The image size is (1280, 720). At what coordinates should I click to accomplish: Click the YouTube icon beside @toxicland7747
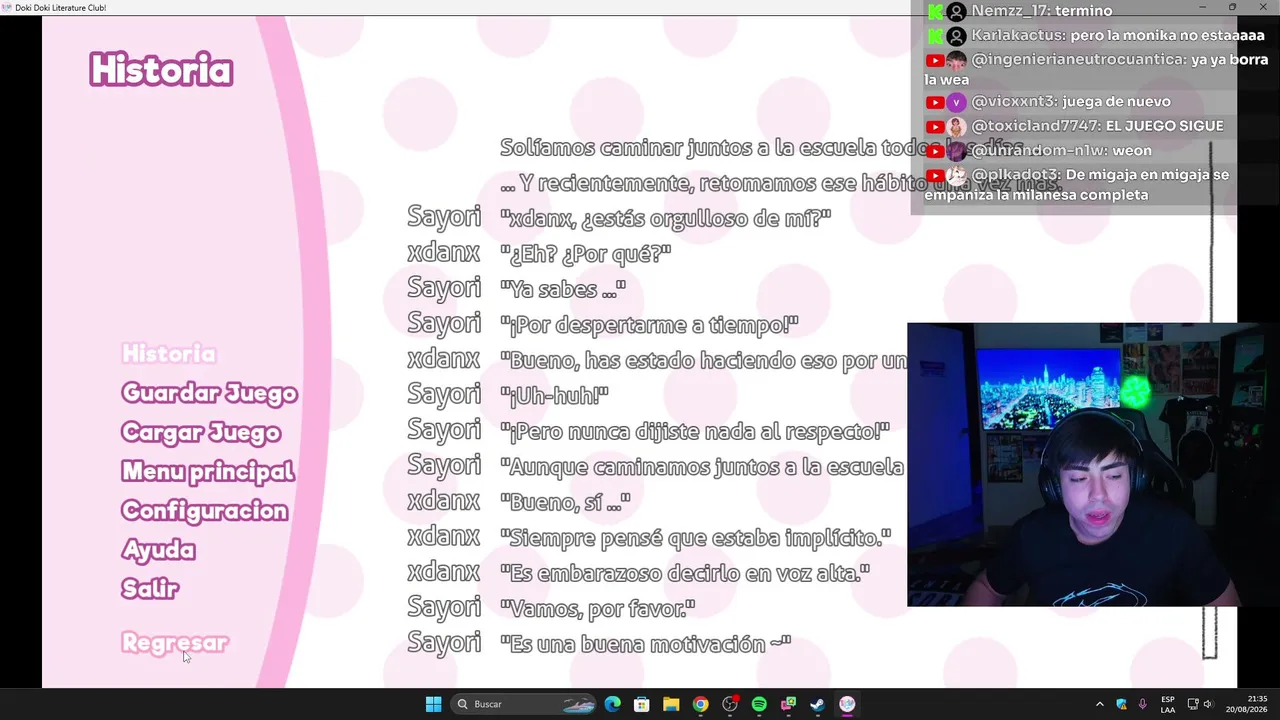click(935, 127)
